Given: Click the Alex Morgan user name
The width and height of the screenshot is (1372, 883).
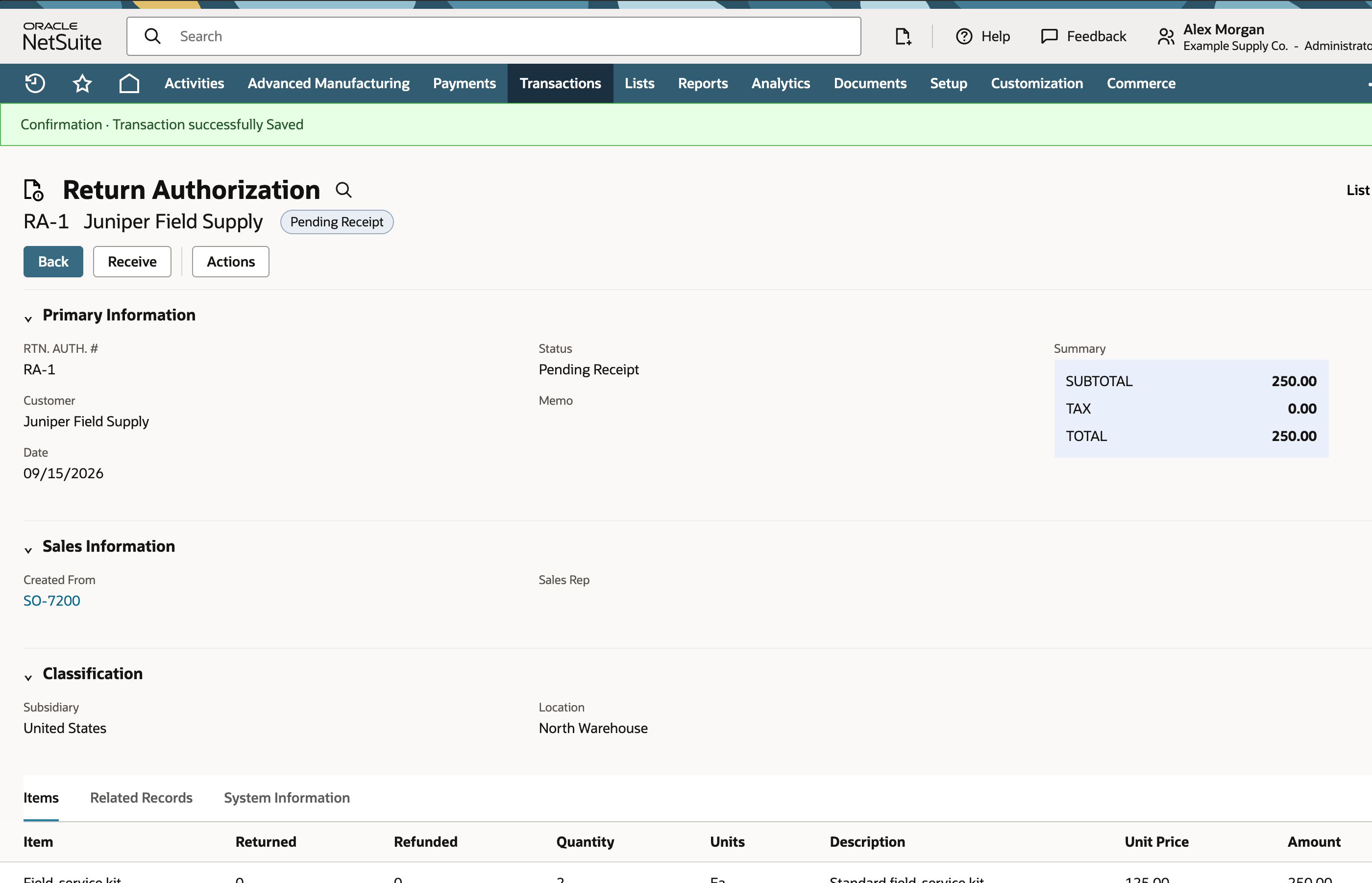Looking at the screenshot, I should pos(1224,29).
